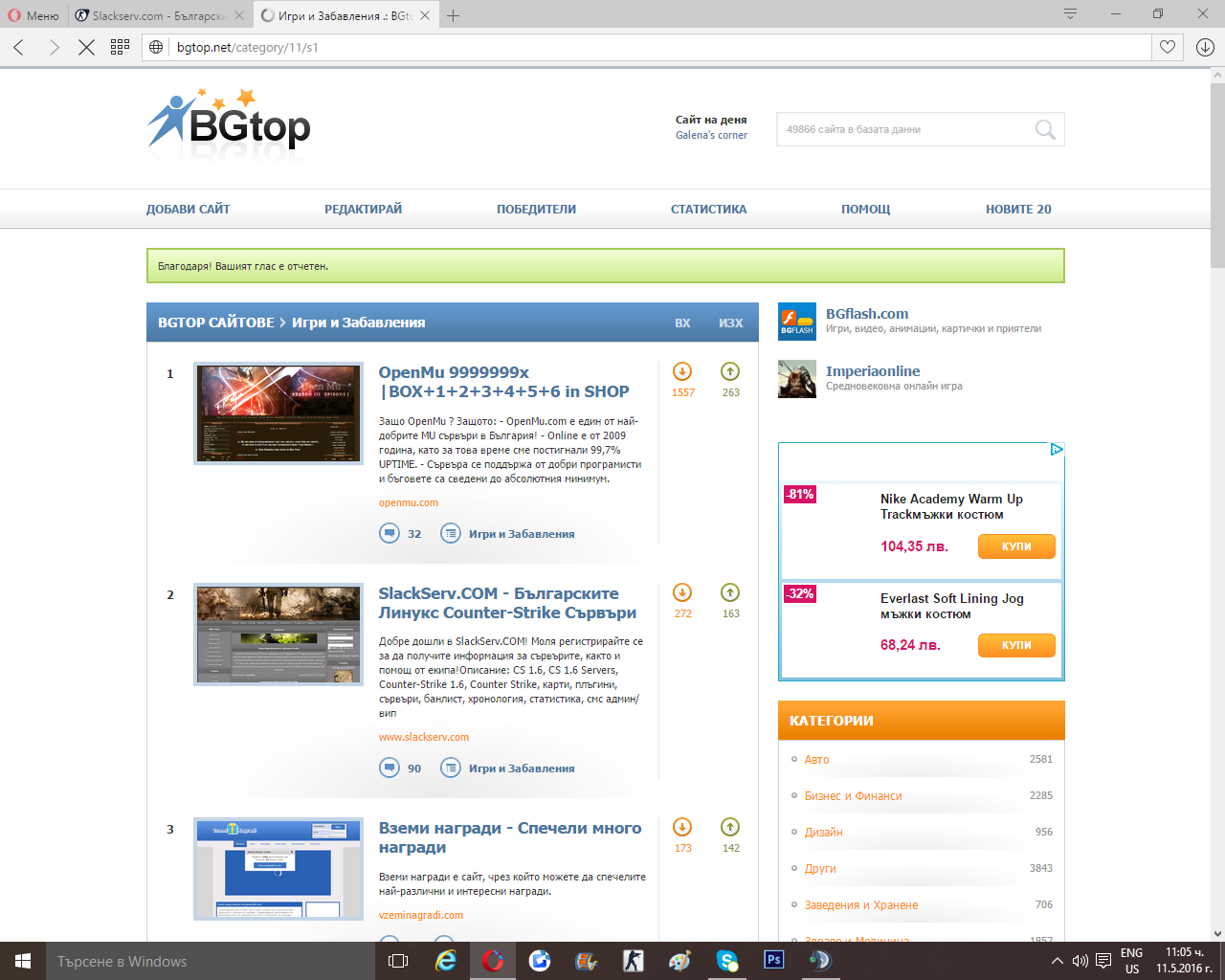Switch to the Slackserv.com browser tab
This screenshot has height=980, width=1225.
click(x=158, y=15)
